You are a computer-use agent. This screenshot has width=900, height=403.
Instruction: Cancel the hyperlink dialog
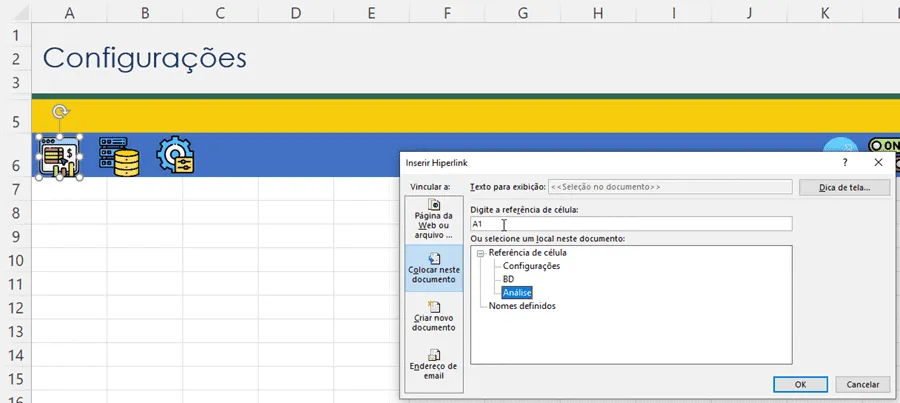coord(863,385)
